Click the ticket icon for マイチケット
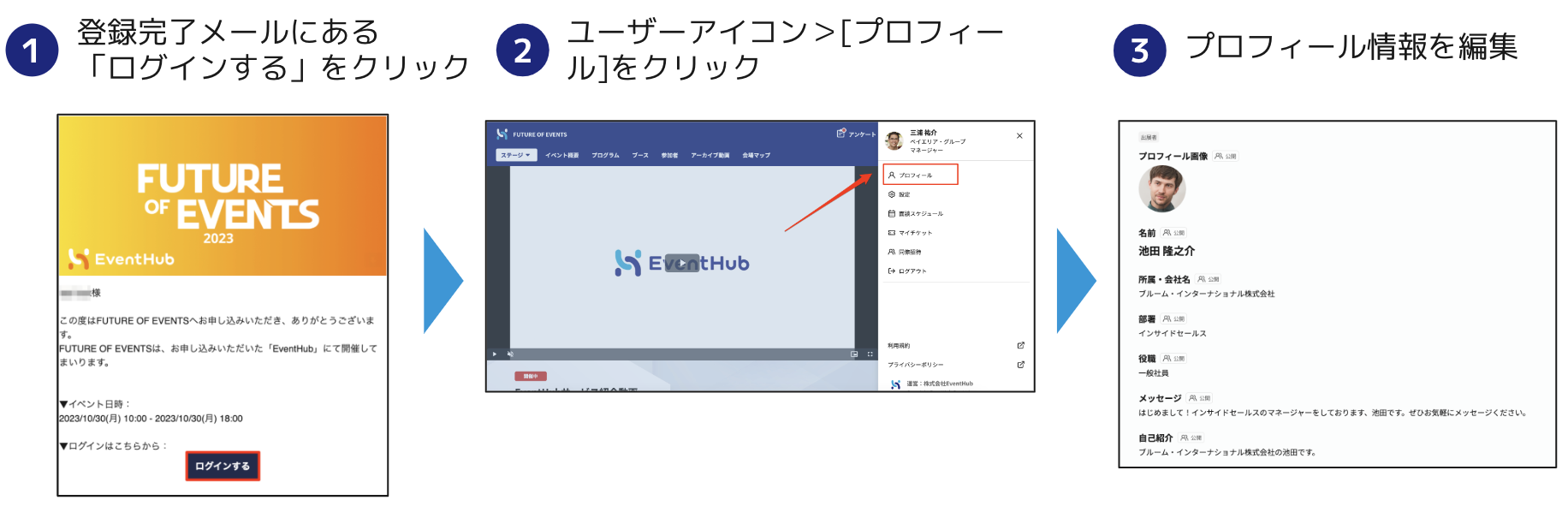This screenshot has height=524, width=1568. tap(892, 233)
